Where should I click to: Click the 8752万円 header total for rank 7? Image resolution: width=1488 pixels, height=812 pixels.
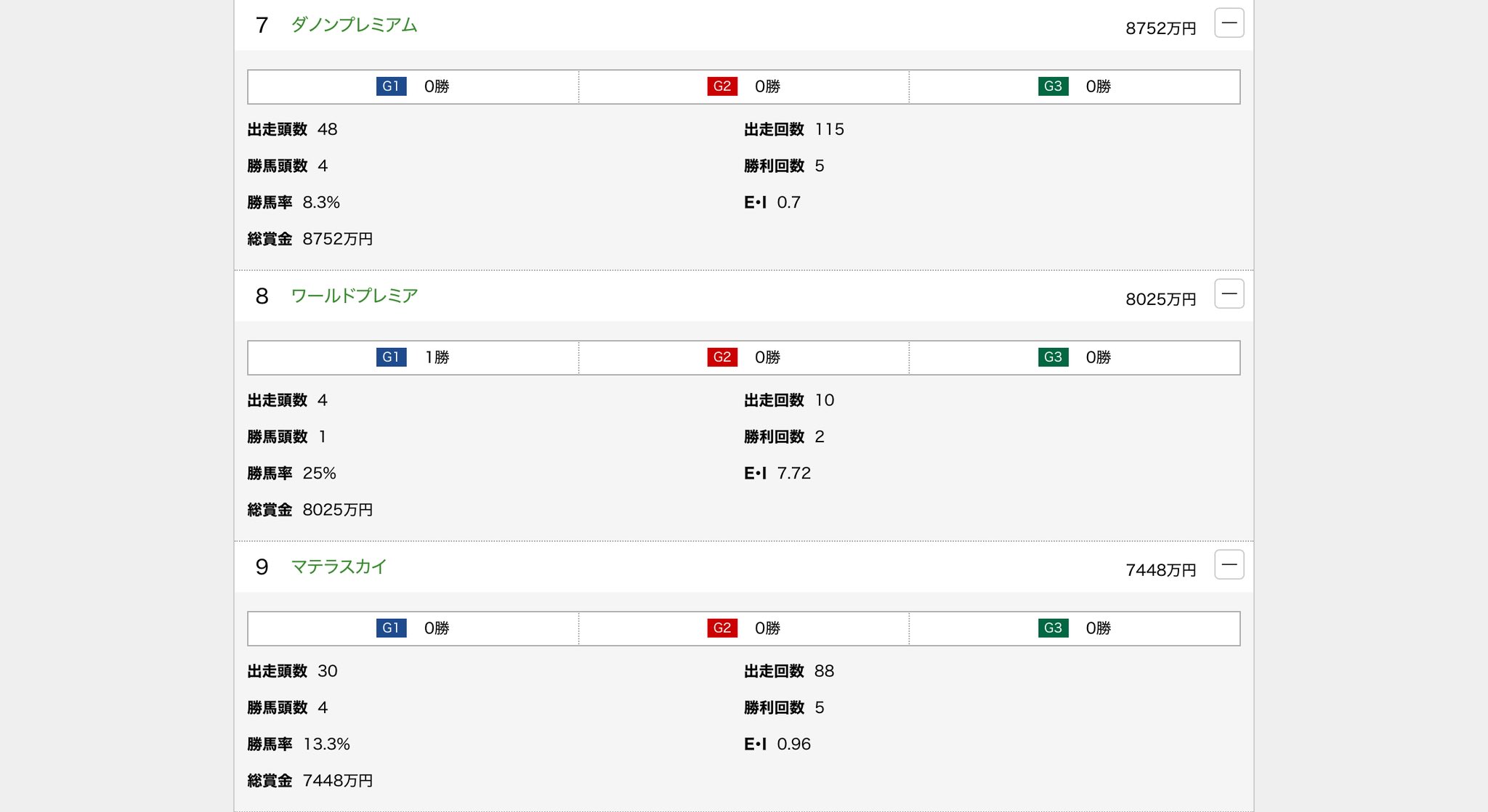(1160, 28)
